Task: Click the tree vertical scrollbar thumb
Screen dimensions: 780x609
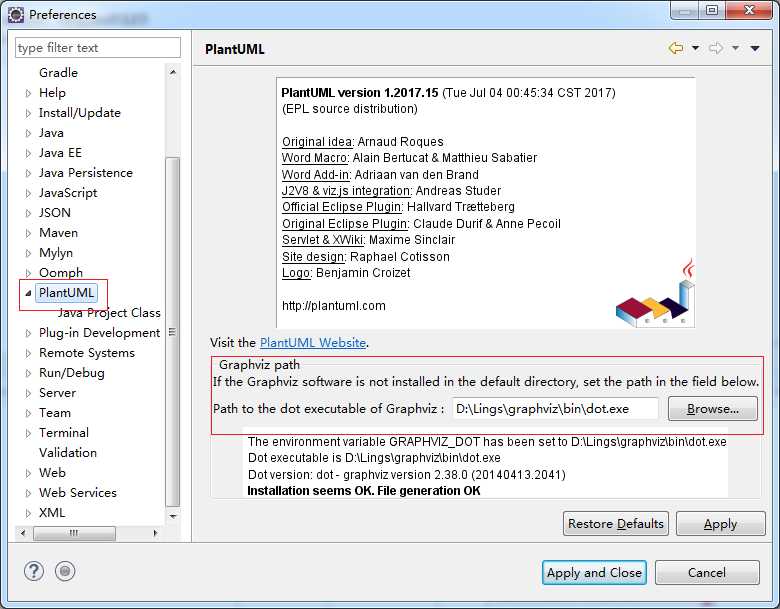Action: coord(173,332)
